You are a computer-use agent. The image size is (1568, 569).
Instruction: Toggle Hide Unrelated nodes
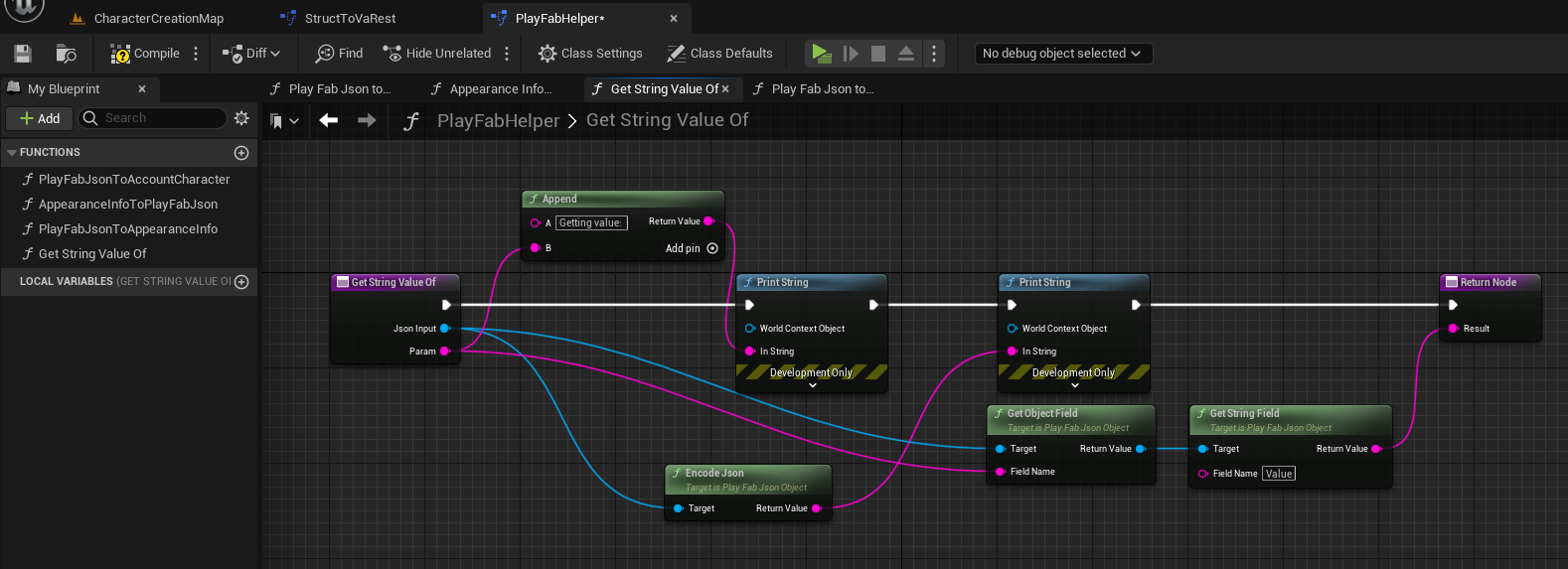(437, 54)
